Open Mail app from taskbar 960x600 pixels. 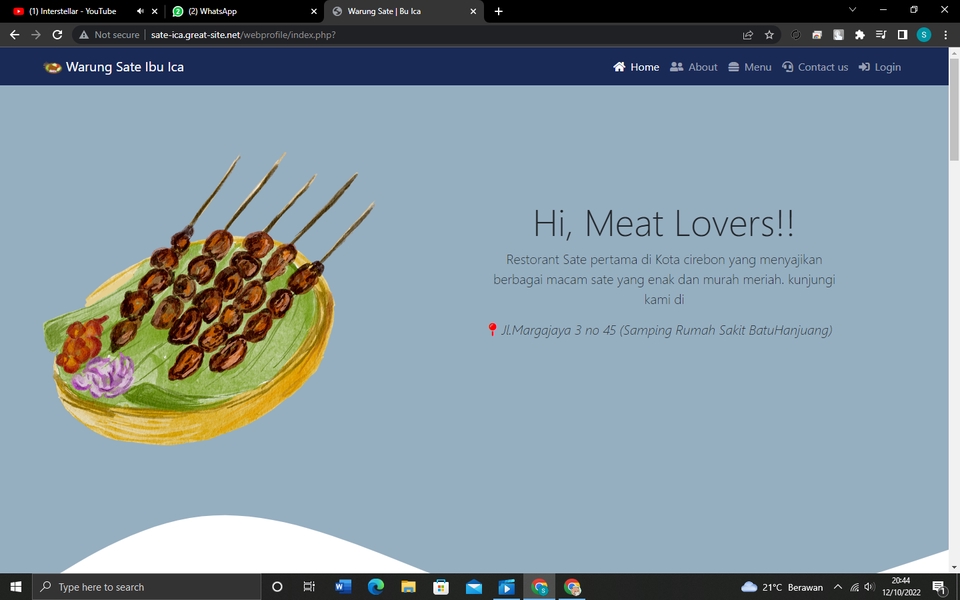click(x=474, y=587)
